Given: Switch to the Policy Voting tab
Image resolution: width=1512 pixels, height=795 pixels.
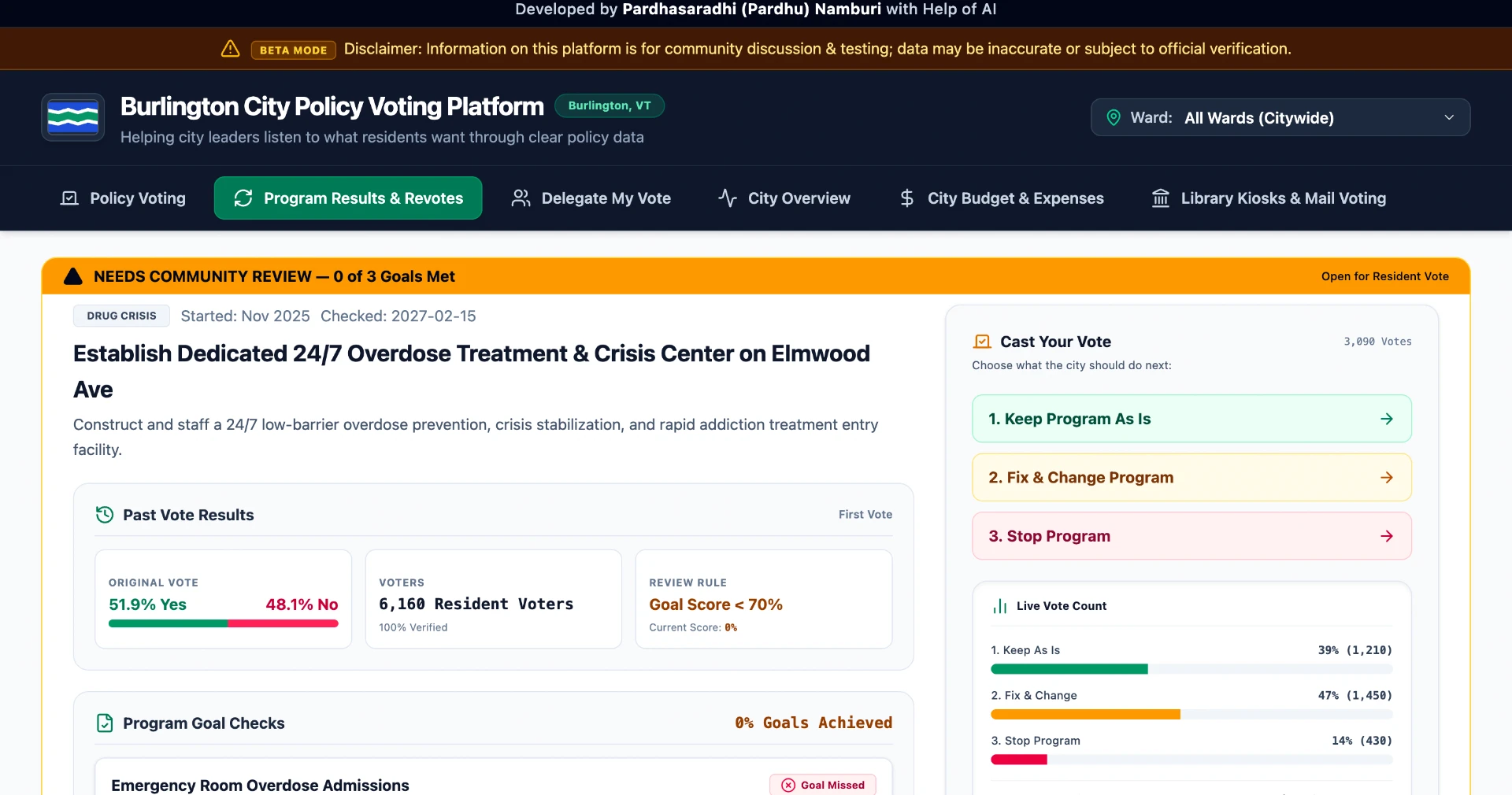Looking at the screenshot, I should click(124, 198).
